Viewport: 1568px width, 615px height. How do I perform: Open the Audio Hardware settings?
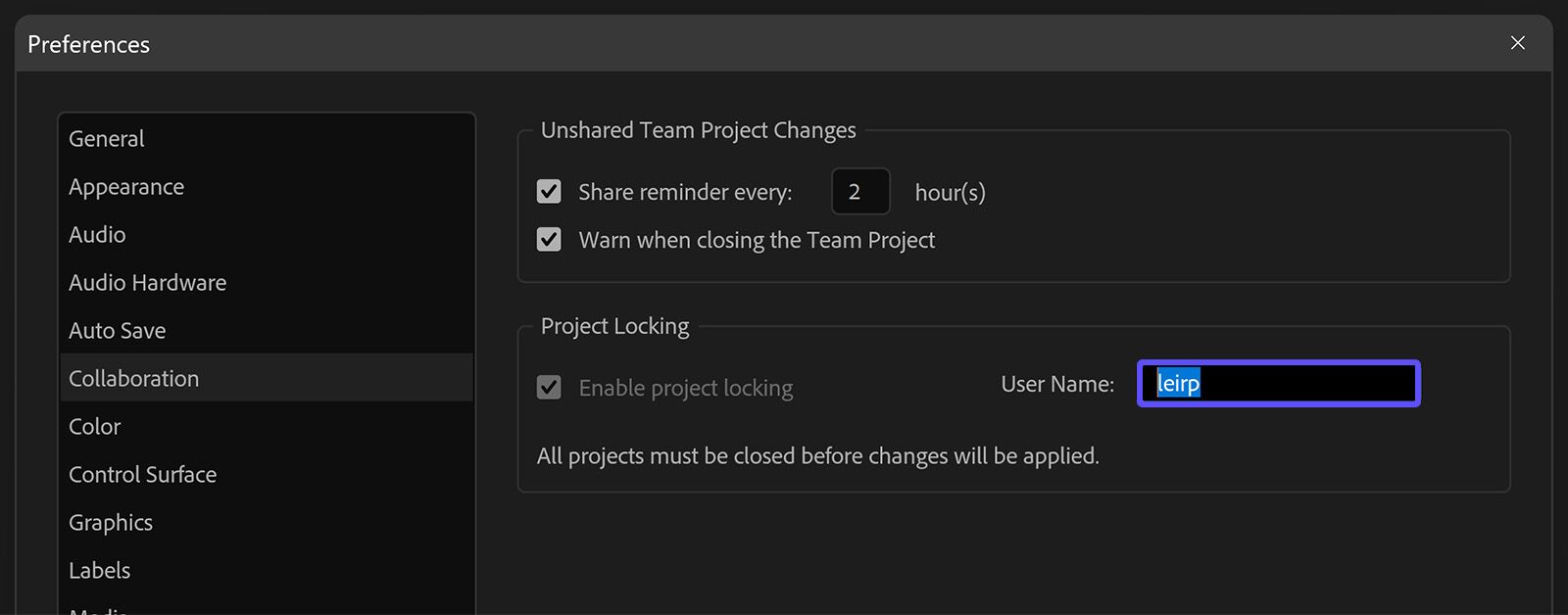(x=147, y=282)
